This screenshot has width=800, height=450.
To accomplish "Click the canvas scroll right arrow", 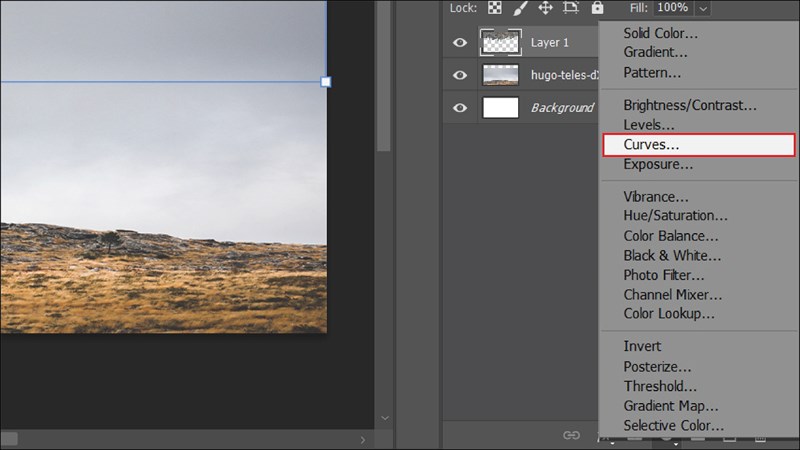I will point(362,439).
